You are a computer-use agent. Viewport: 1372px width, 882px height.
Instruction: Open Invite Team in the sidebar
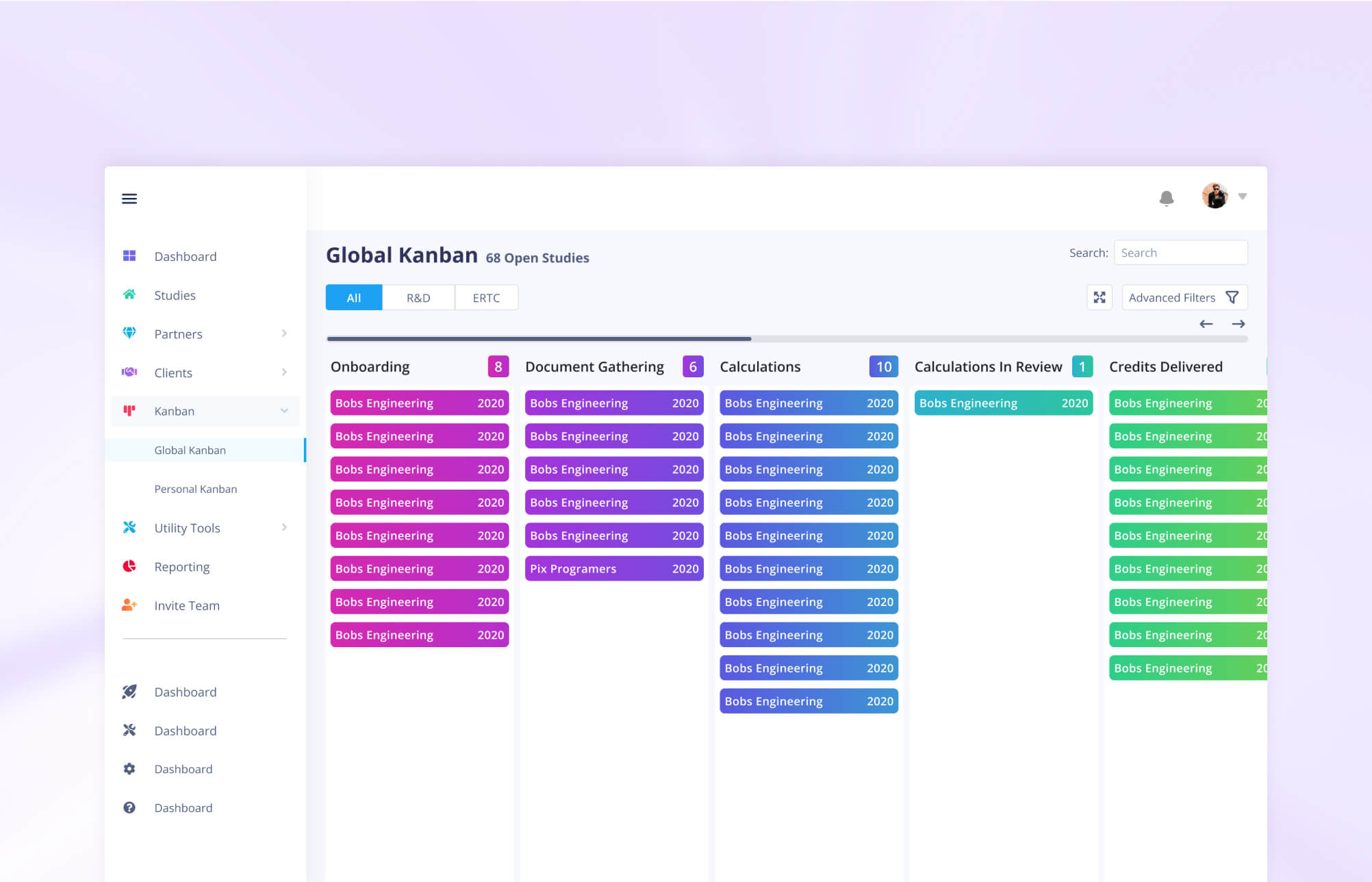(187, 605)
